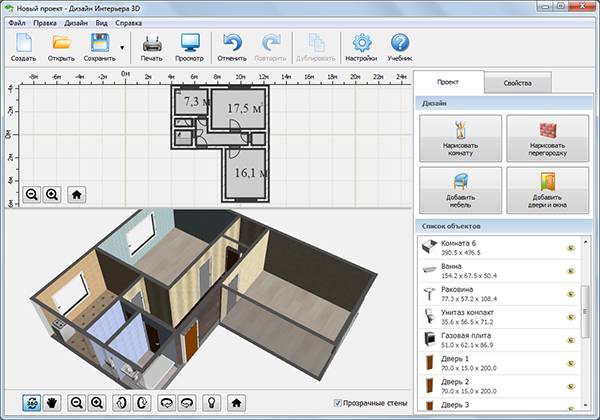Select Раковина in object list
The height and width of the screenshot is (420, 600).
pyautogui.click(x=499, y=294)
